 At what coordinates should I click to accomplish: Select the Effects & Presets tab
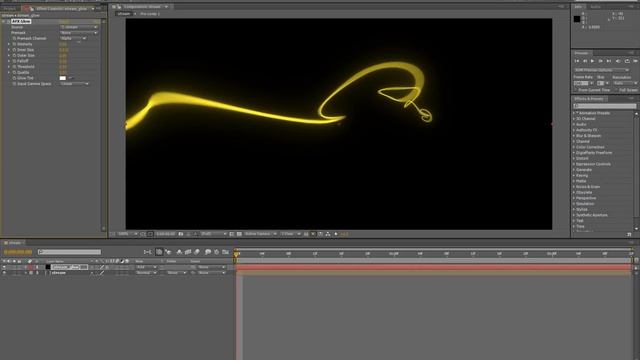[589, 99]
